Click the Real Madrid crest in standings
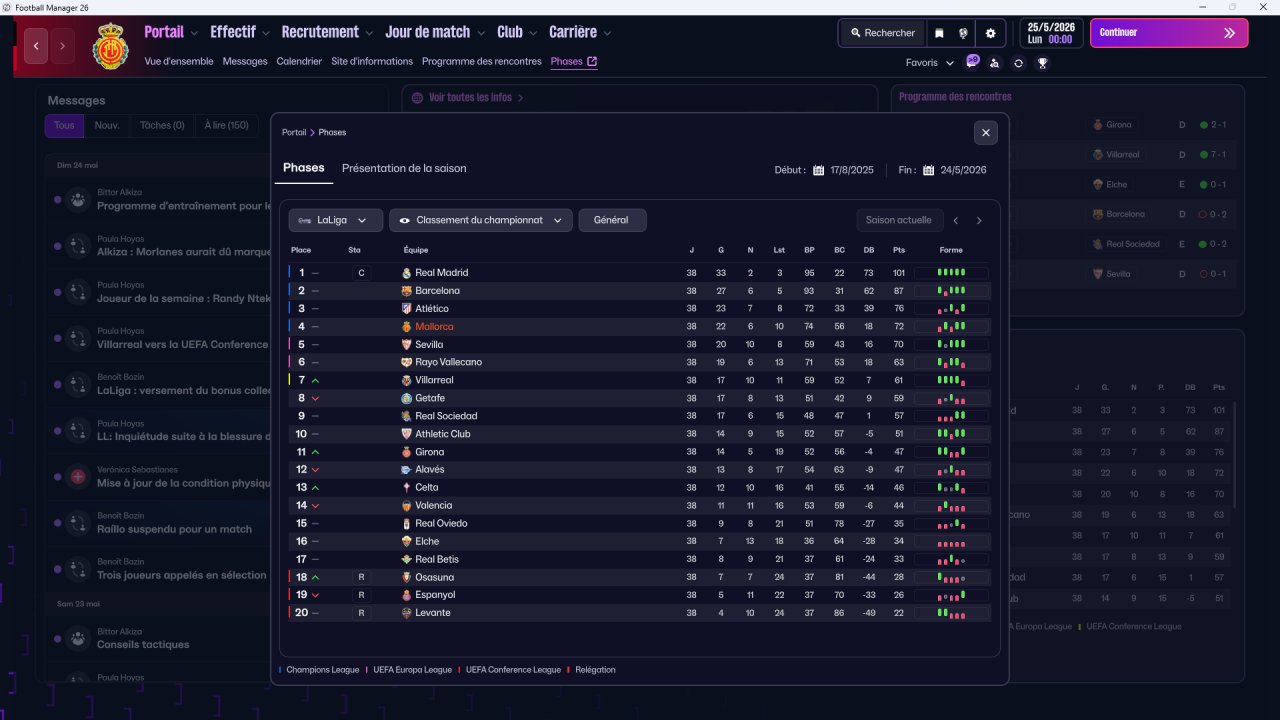Viewport: 1280px width, 720px height. (x=406, y=273)
